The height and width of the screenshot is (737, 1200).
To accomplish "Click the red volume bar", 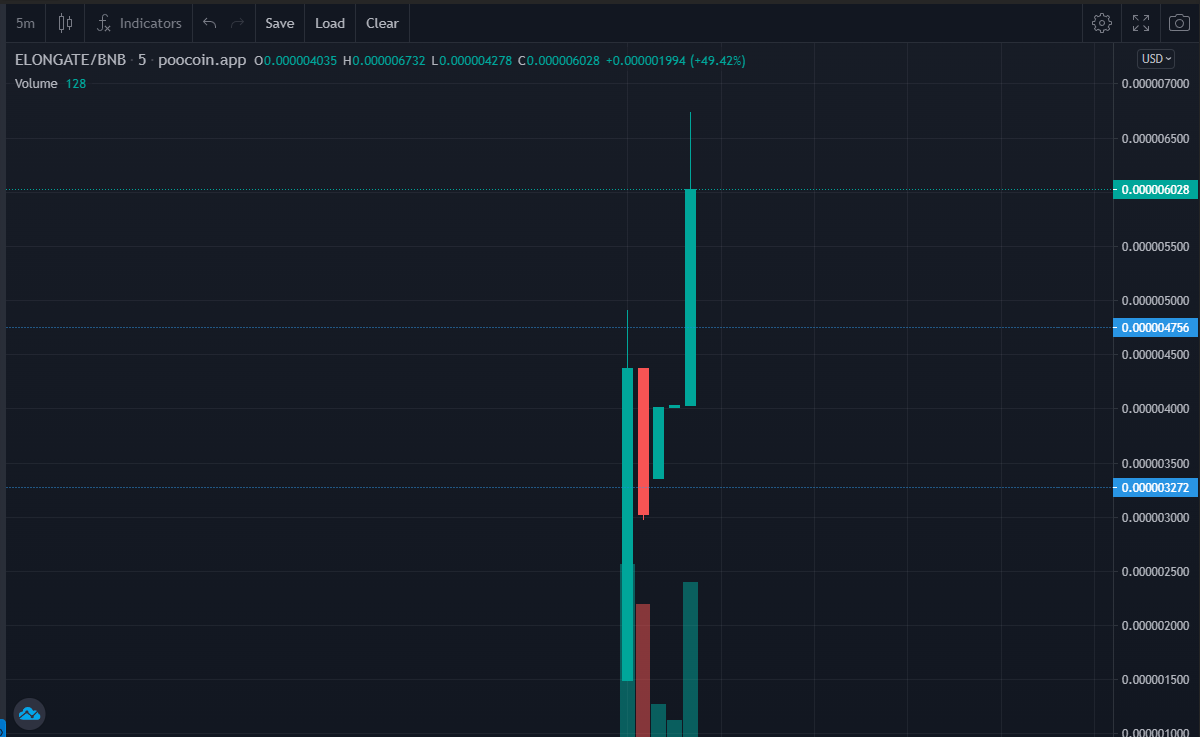I will click(643, 670).
